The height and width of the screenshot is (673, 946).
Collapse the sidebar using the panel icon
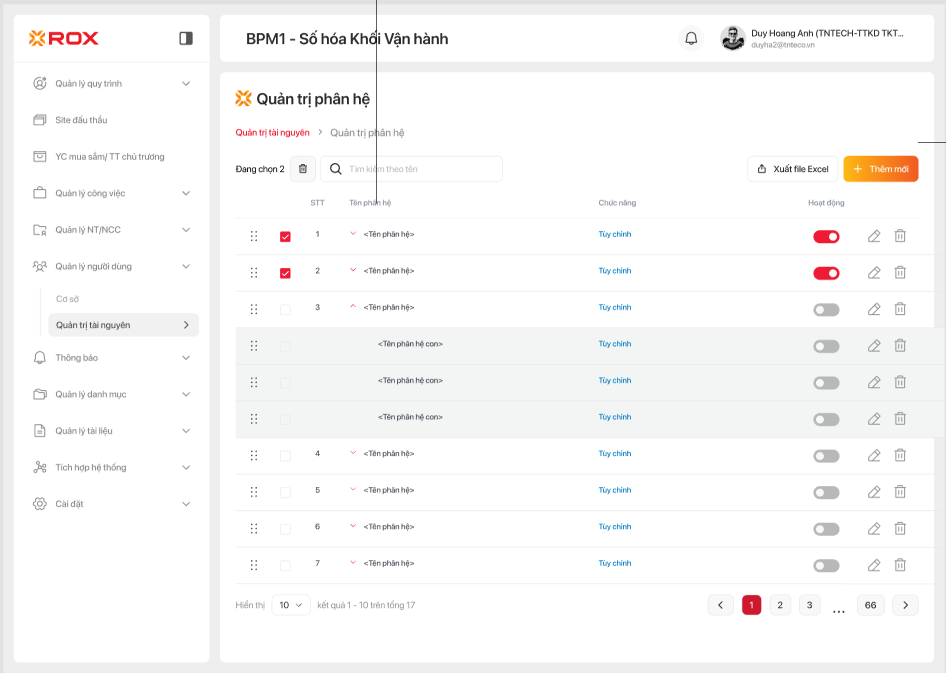[x=186, y=38]
